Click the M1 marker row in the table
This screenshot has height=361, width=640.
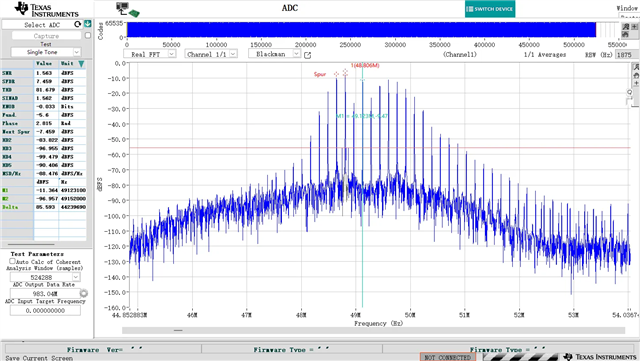point(43,190)
